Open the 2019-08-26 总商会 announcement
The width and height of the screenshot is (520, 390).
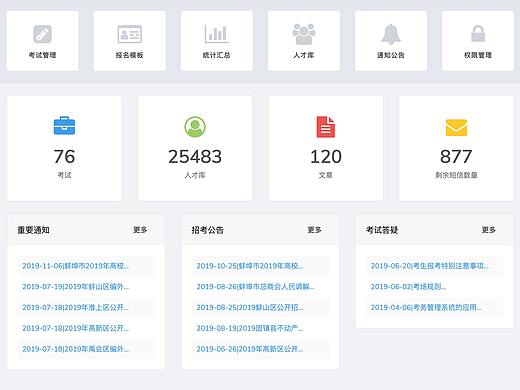click(255, 286)
